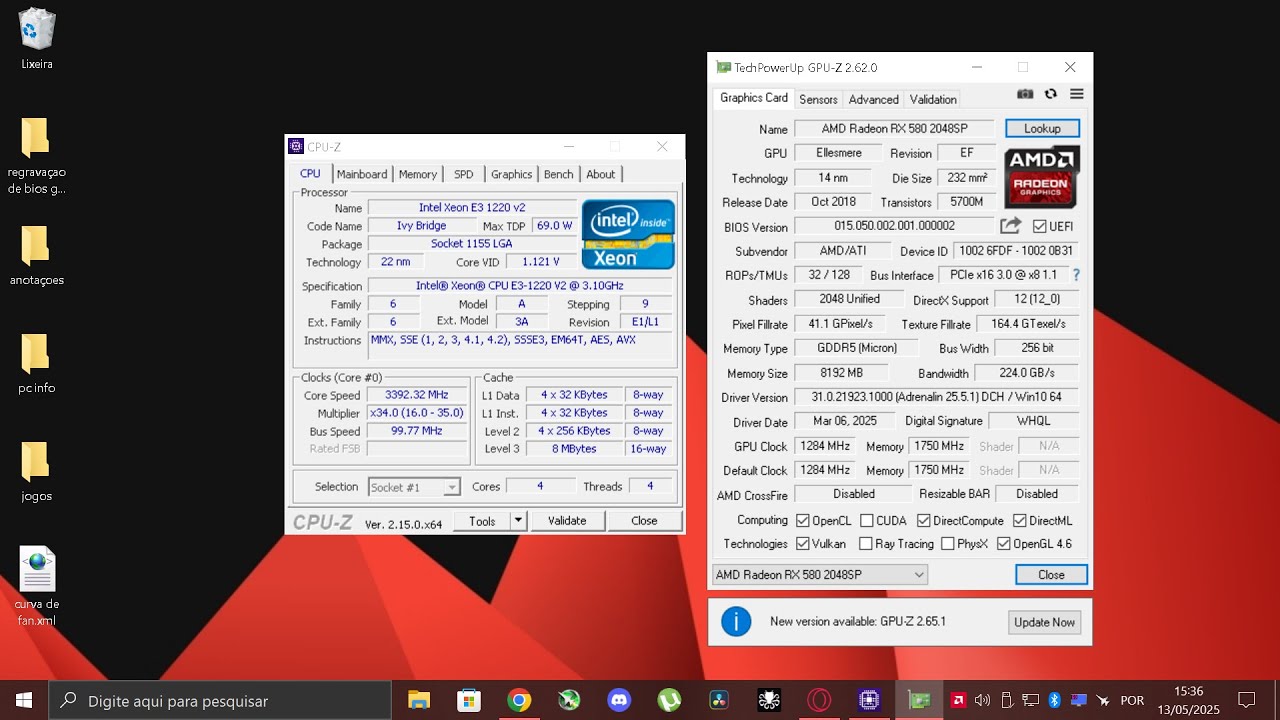Open the GPU selection dropdown
The height and width of the screenshot is (720, 1280).
pos(819,575)
